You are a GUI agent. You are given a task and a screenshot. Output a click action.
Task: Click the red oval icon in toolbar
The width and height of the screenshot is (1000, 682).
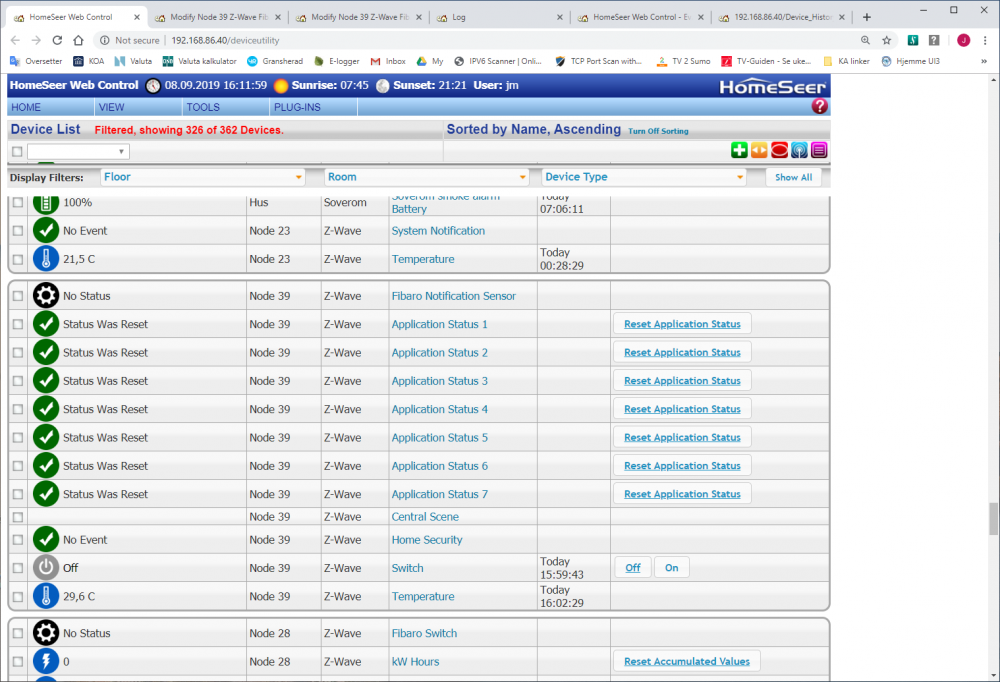(779, 150)
